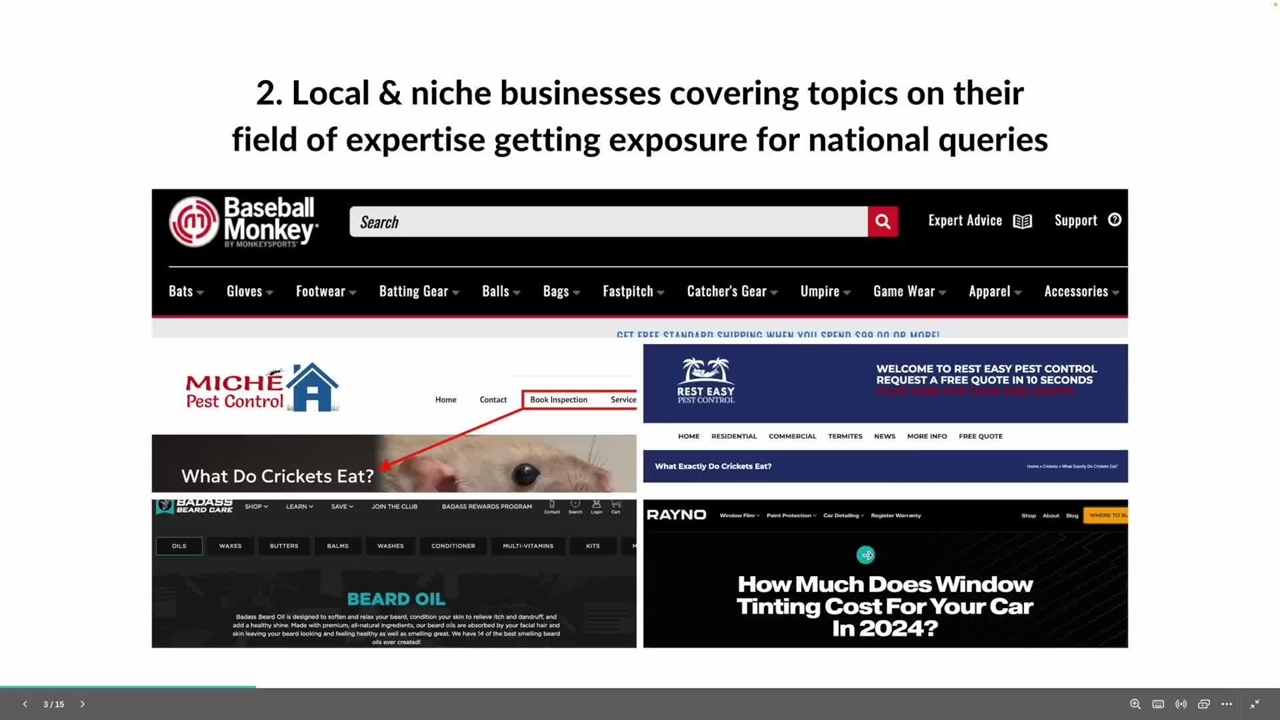Exit full screen mode
This screenshot has height=720, width=1280.
pos(1255,704)
